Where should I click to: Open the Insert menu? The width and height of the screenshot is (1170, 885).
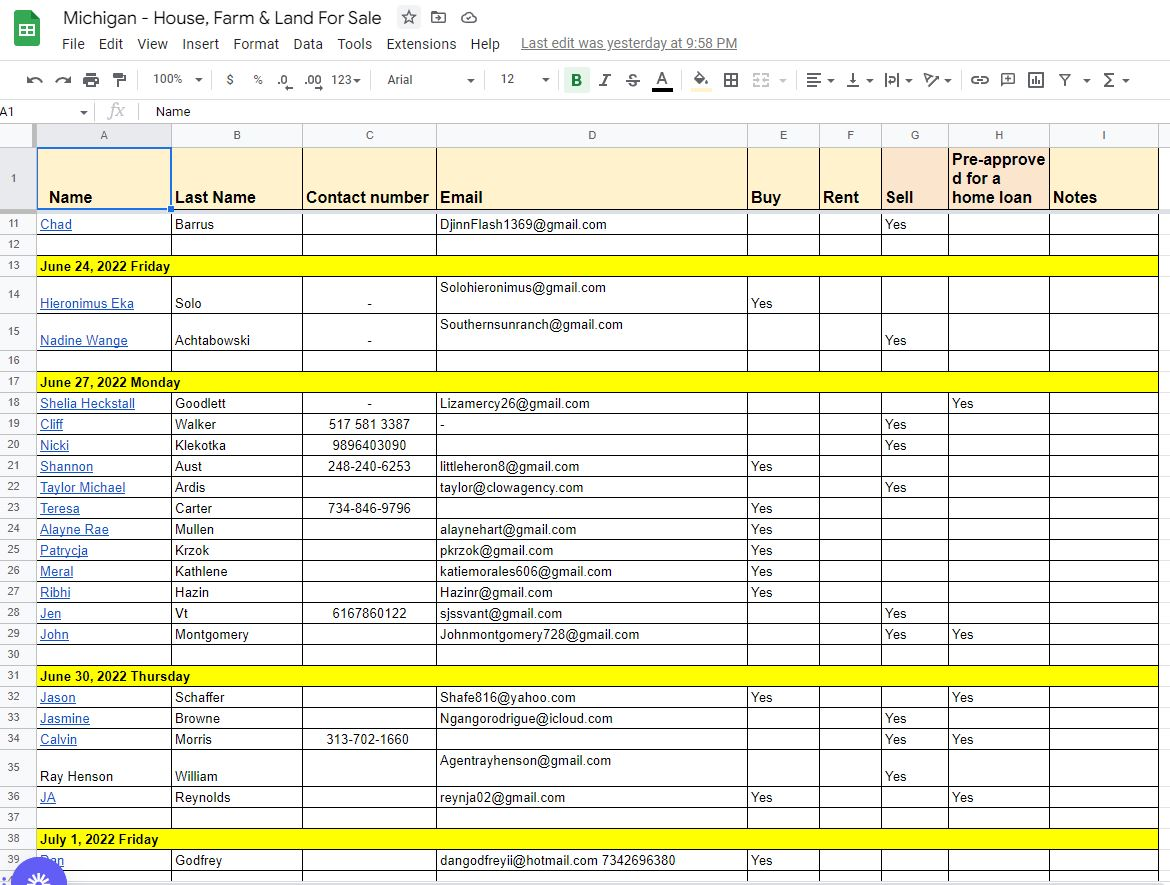(x=201, y=44)
